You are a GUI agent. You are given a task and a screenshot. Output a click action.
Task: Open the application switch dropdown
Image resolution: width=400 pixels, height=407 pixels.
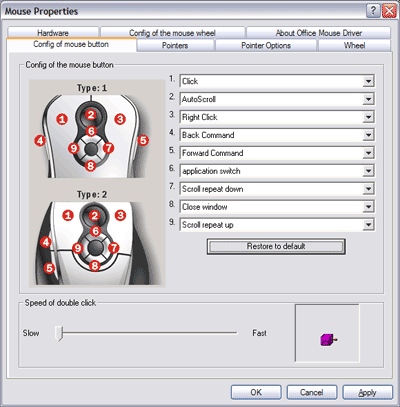click(x=368, y=171)
